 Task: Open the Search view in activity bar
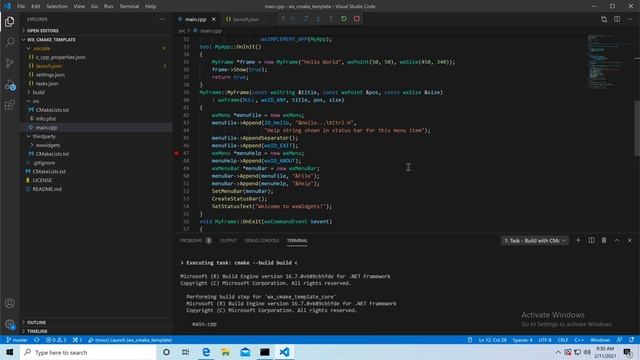click(9, 42)
